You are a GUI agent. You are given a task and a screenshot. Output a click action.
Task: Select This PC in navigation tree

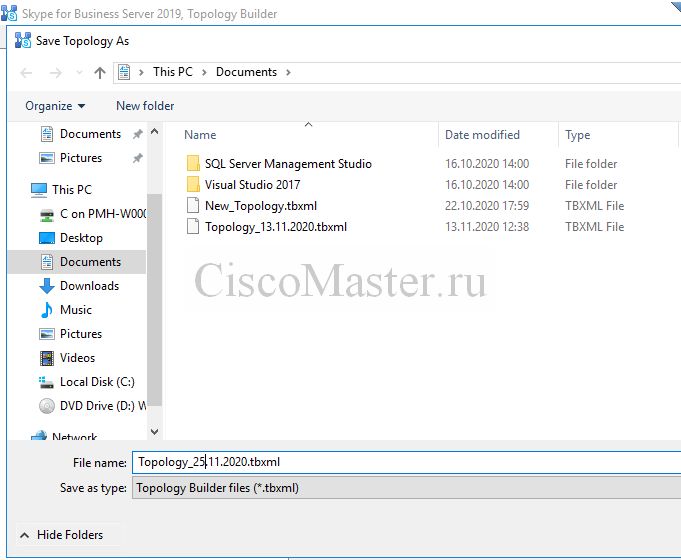coord(72,190)
